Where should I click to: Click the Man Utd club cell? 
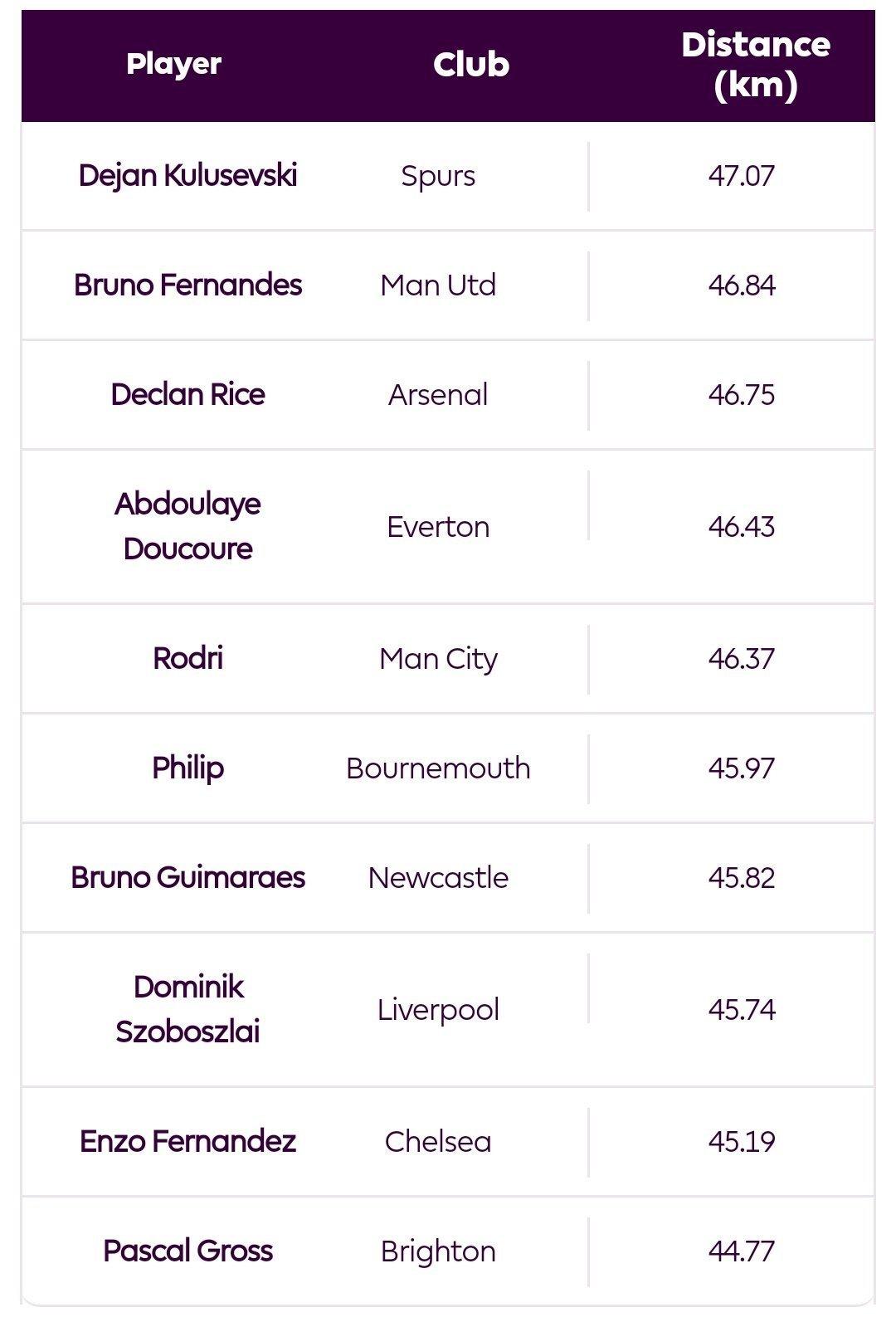pos(438,285)
